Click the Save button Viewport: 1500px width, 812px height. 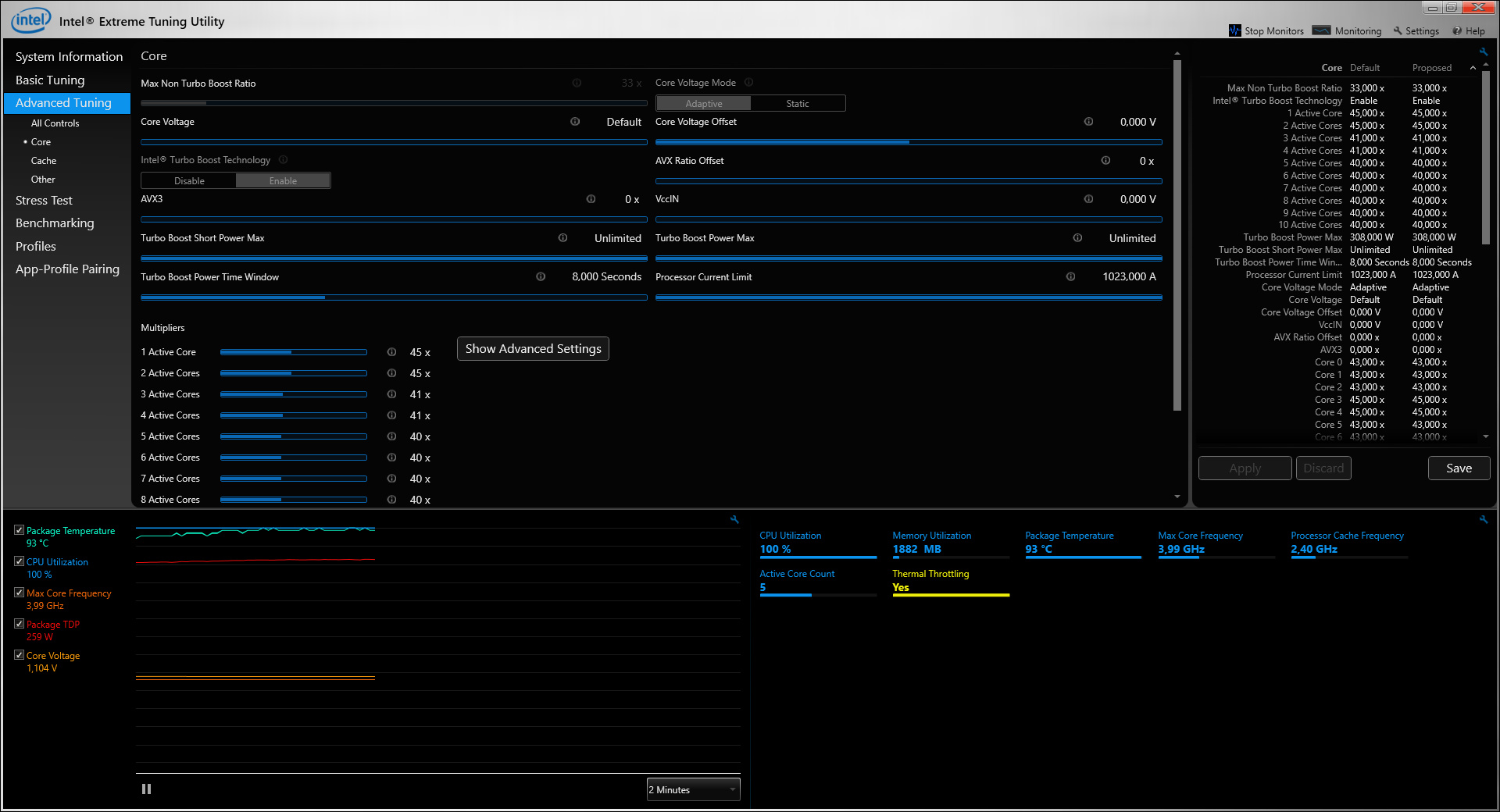[x=1458, y=468]
